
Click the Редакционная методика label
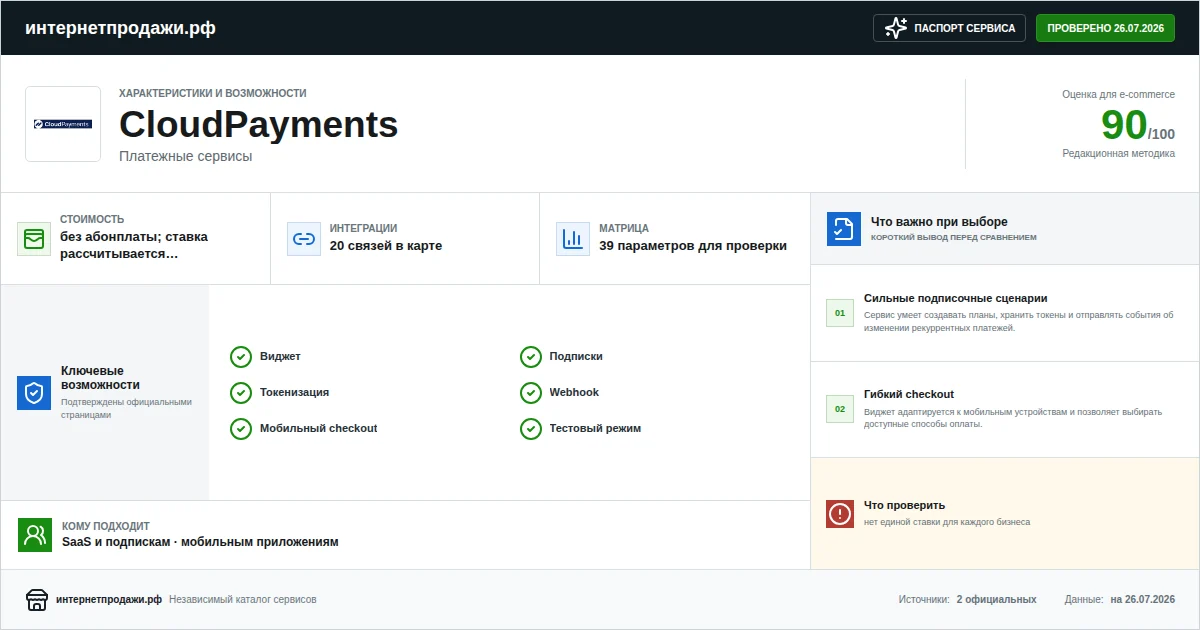tap(1119, 154)
